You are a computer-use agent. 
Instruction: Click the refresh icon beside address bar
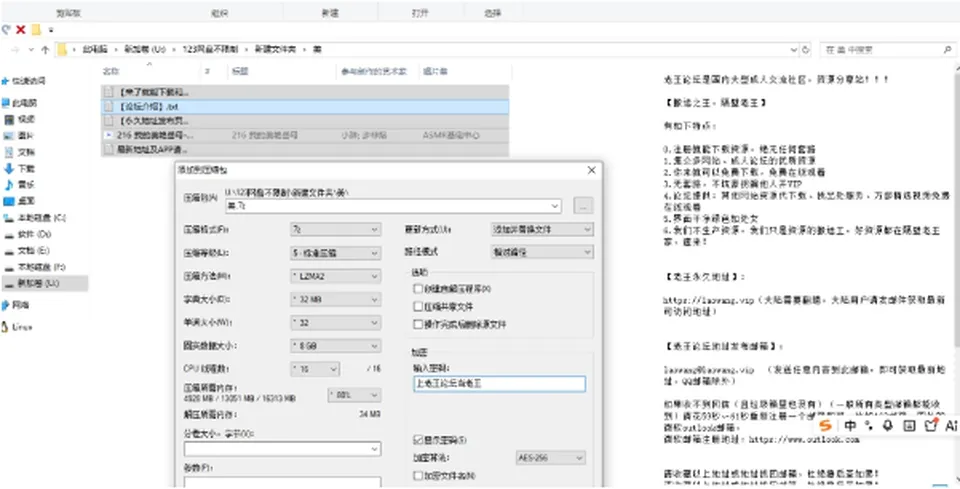click(806, 50)
